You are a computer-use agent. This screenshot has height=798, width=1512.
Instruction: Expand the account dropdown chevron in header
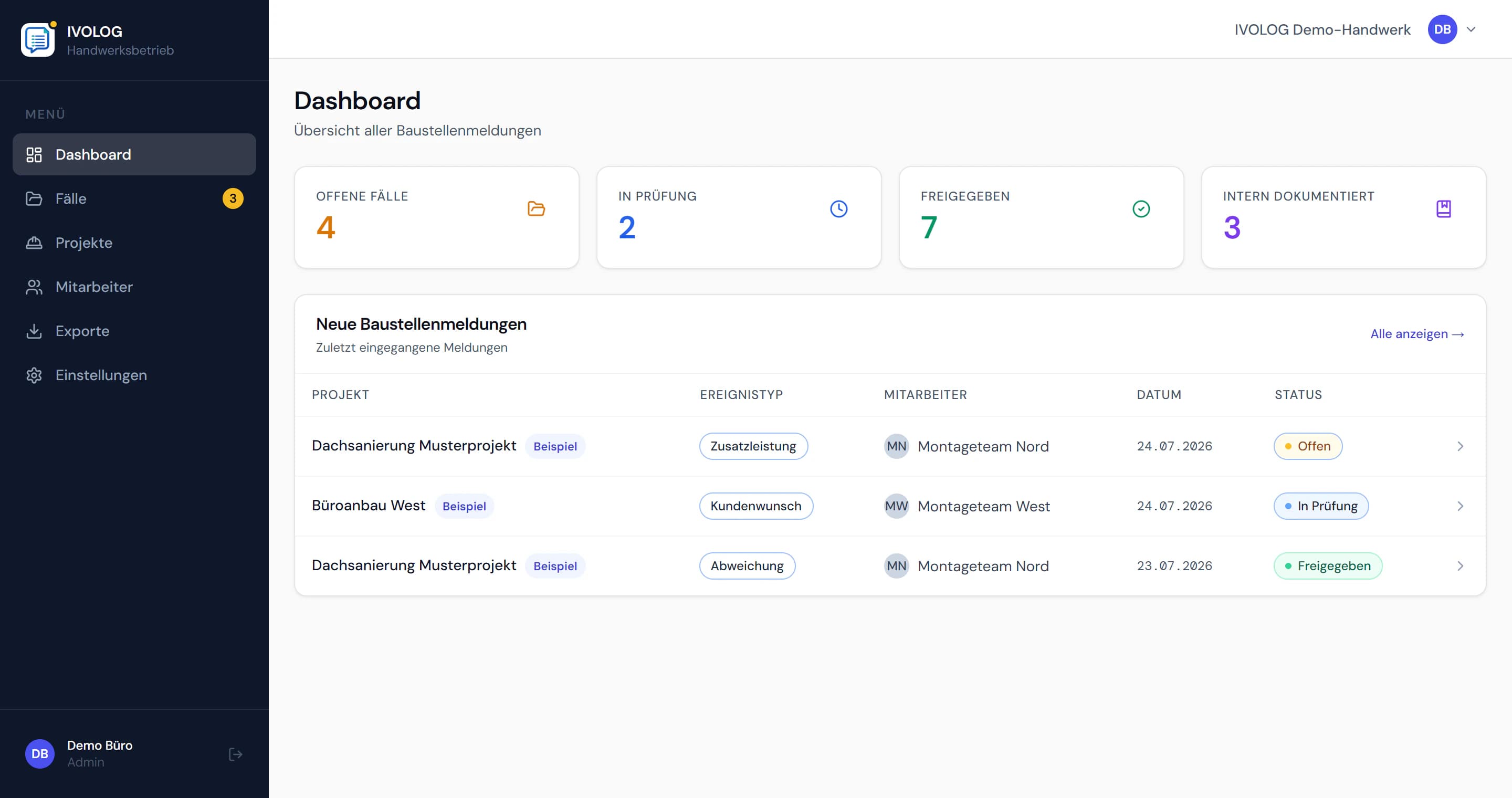pos(1471,29)
